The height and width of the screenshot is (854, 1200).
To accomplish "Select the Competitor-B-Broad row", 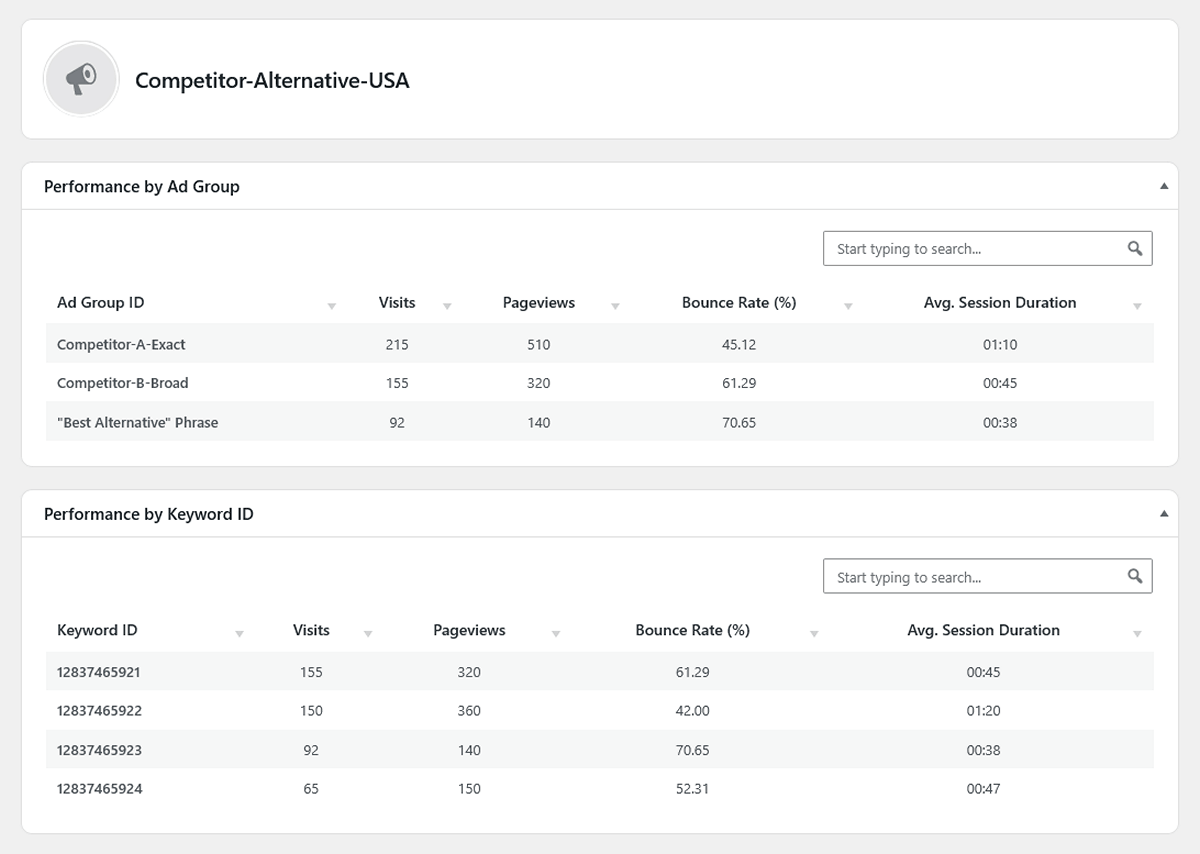I will (x=600, y=383).
